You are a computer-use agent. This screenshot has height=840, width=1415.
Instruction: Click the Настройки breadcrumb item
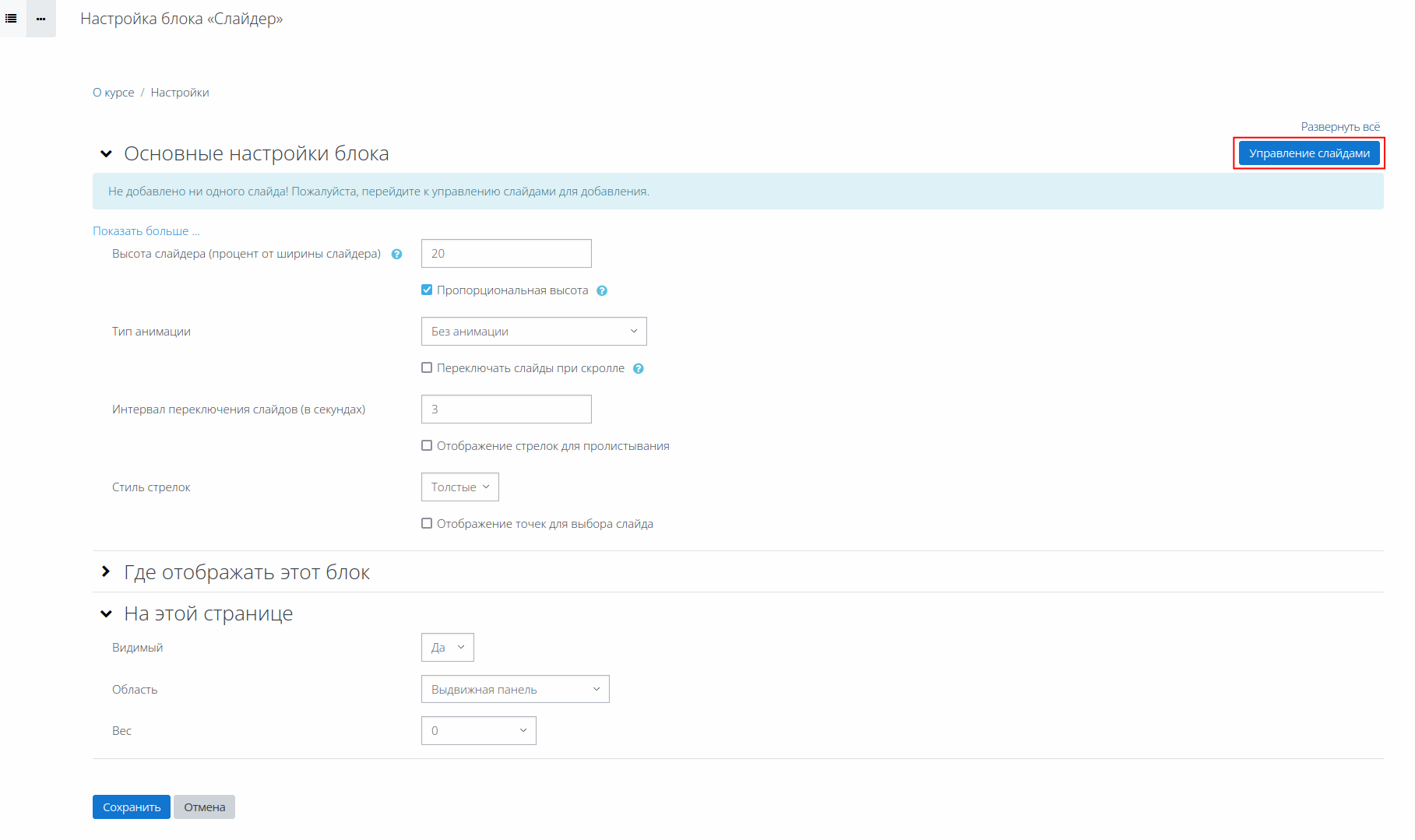(x=180, y=93)
